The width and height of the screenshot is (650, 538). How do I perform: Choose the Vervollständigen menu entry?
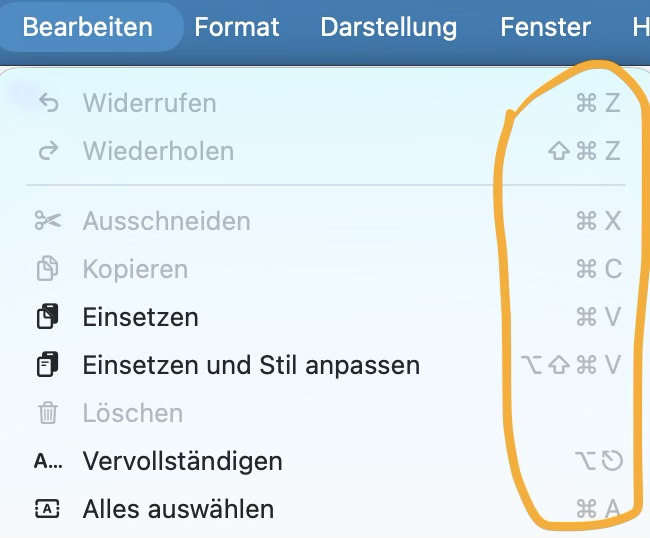pos(325,461)
